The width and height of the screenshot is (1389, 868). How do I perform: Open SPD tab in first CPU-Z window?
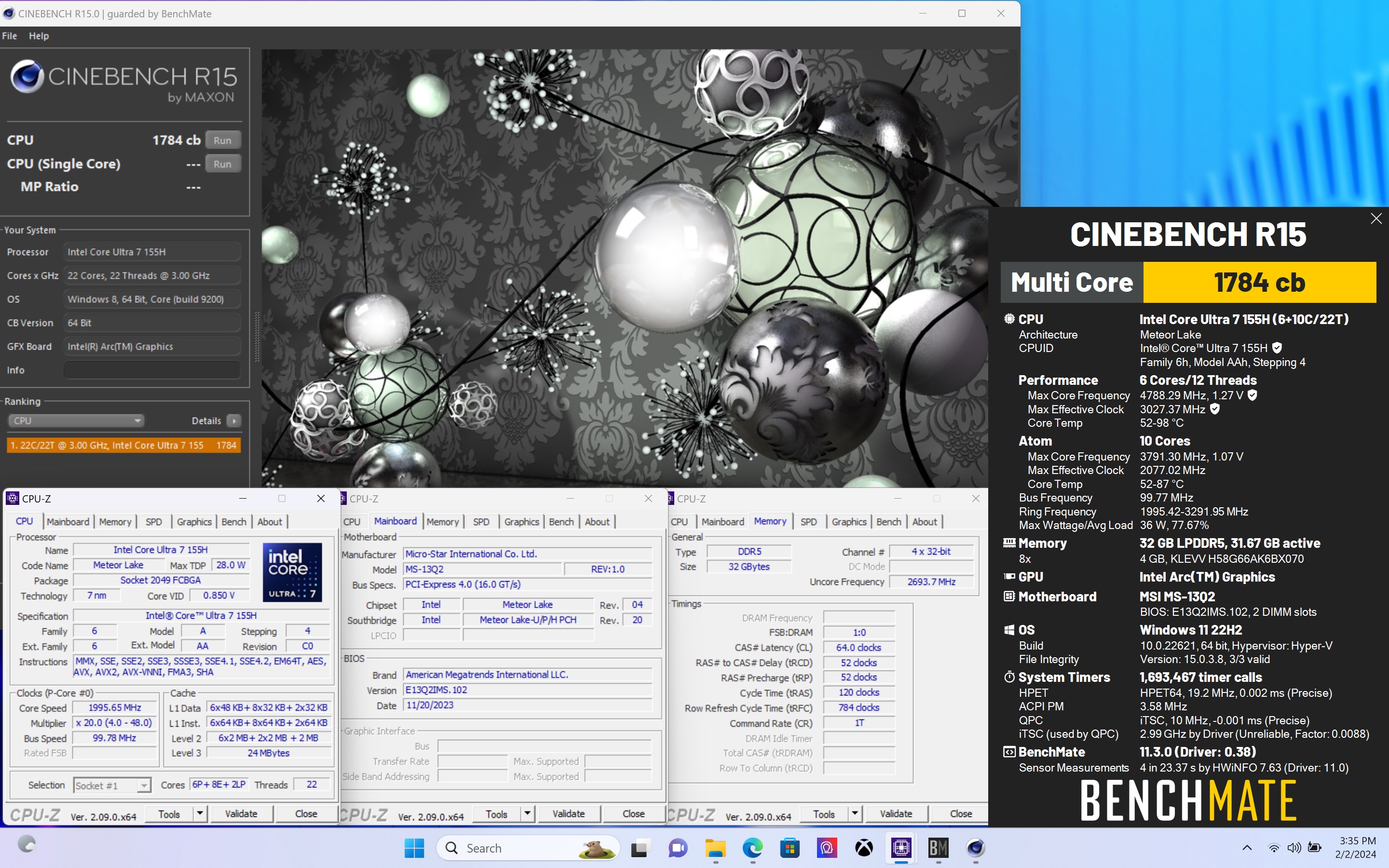coord(153,522)
